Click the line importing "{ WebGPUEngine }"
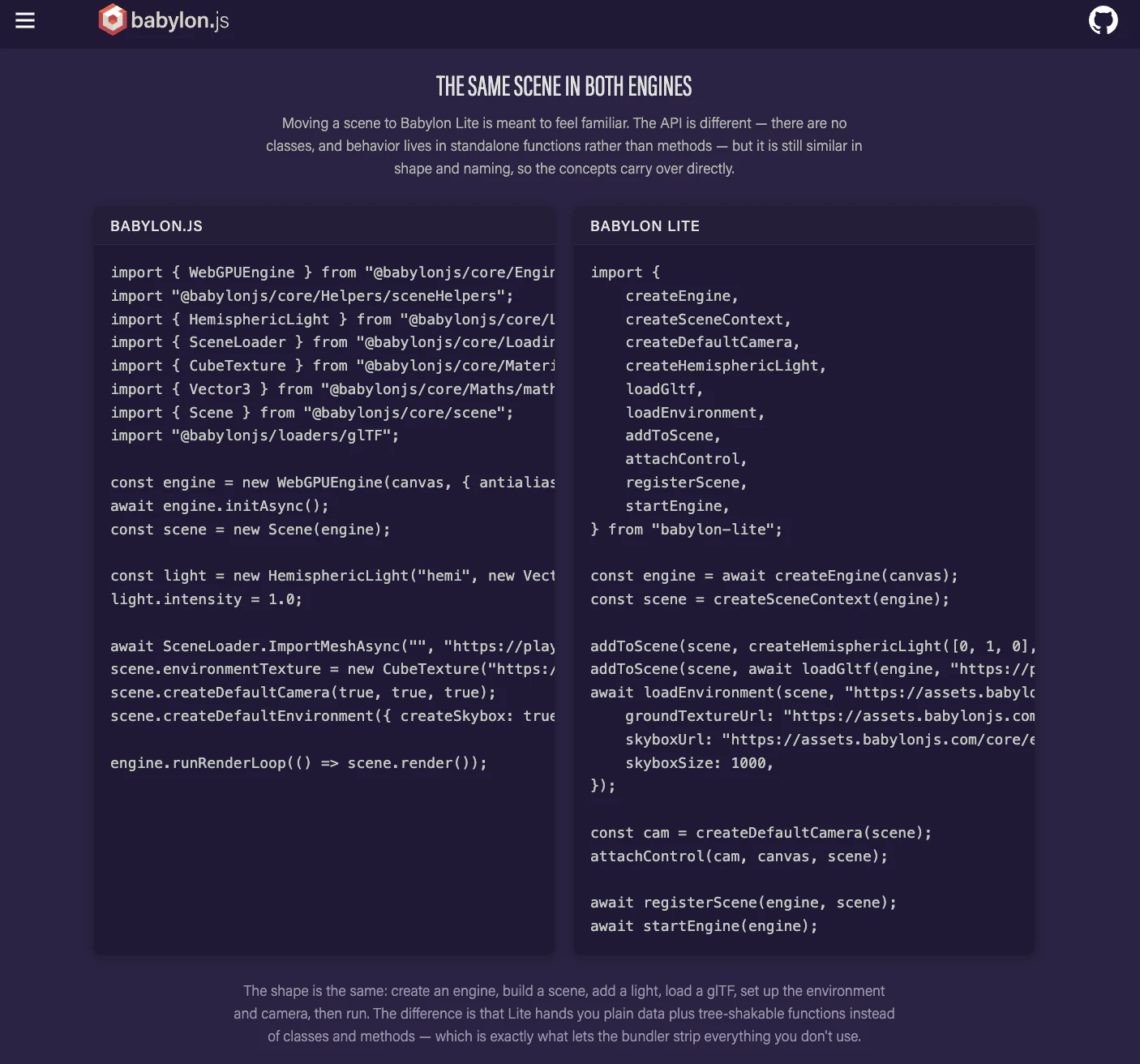Viewport: 1140px width, 1064px height. 332,272
